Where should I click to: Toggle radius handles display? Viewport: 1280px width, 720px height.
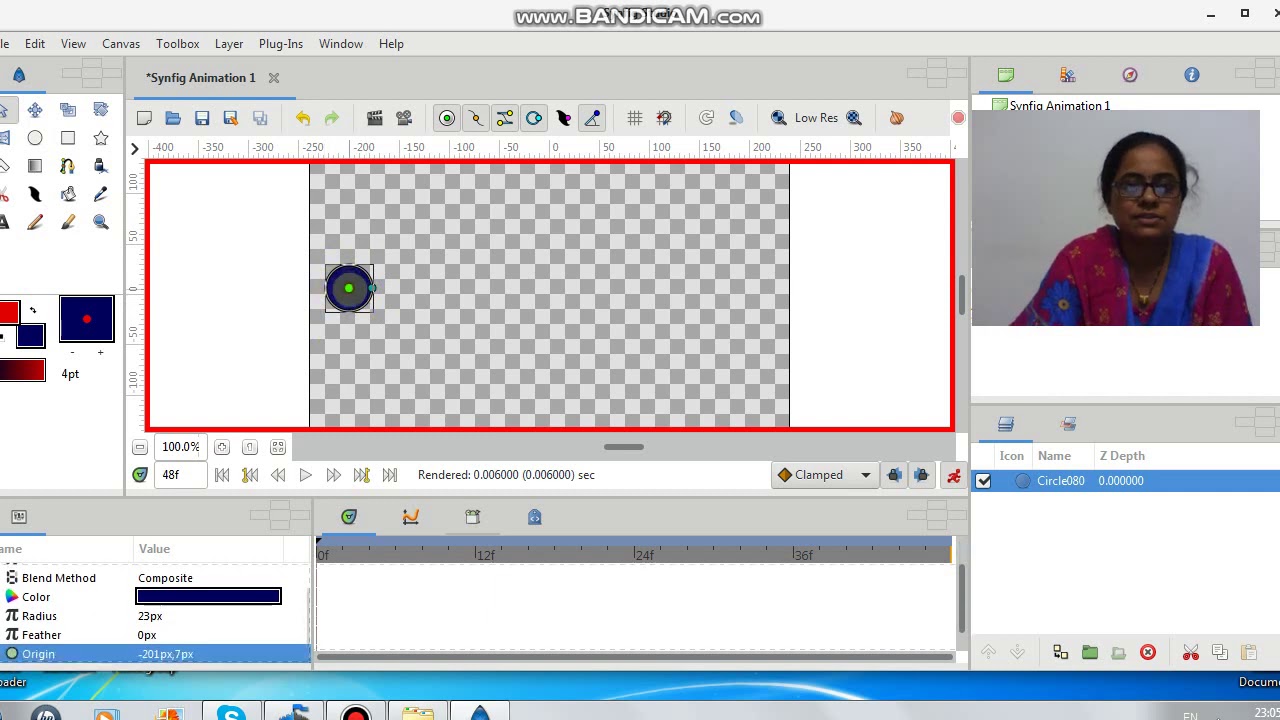534,118
